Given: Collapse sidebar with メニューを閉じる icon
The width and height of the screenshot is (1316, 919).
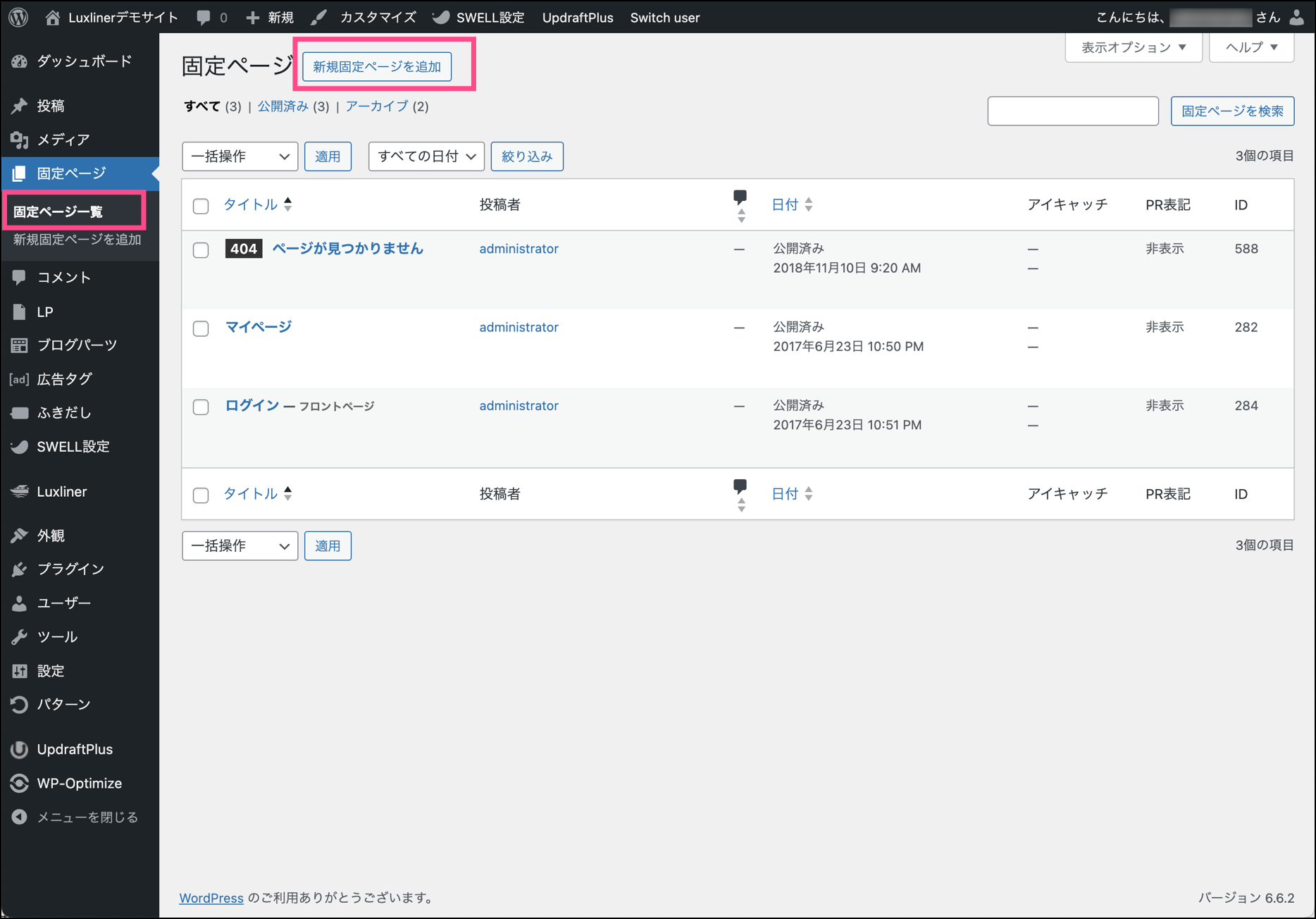Looking at the screenshot, I should coord(19,818).
